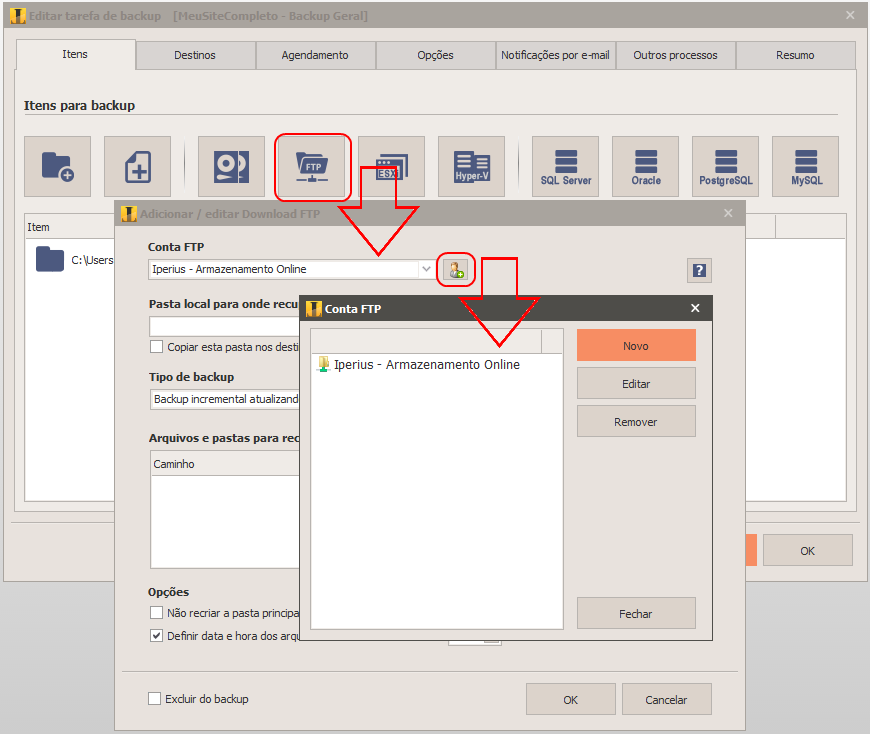Add a PostgreSQL database backup
Viewport: 870px width, 734px height.
(725, 166)
